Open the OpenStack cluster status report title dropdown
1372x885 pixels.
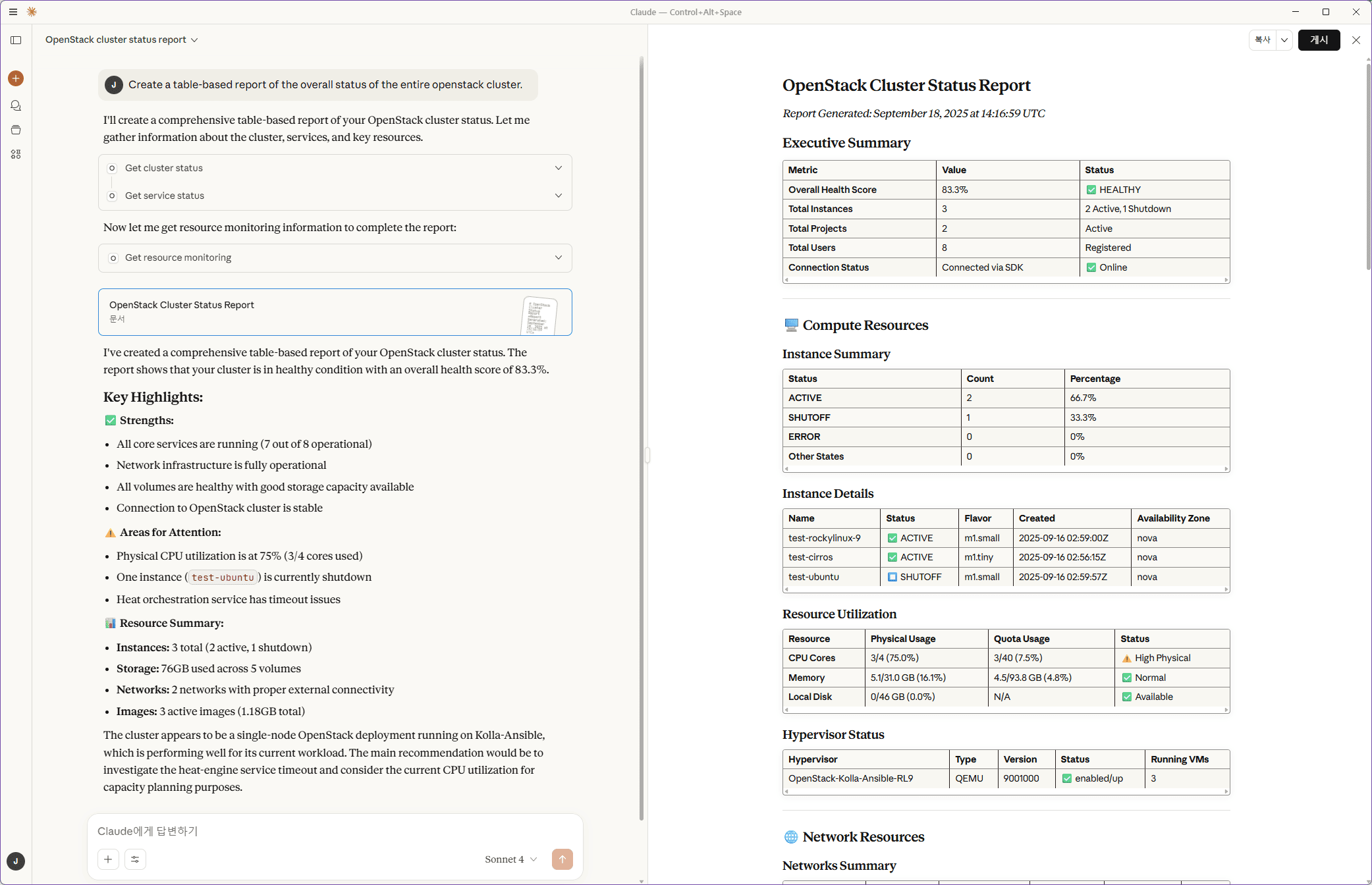[x=122, y=40]
